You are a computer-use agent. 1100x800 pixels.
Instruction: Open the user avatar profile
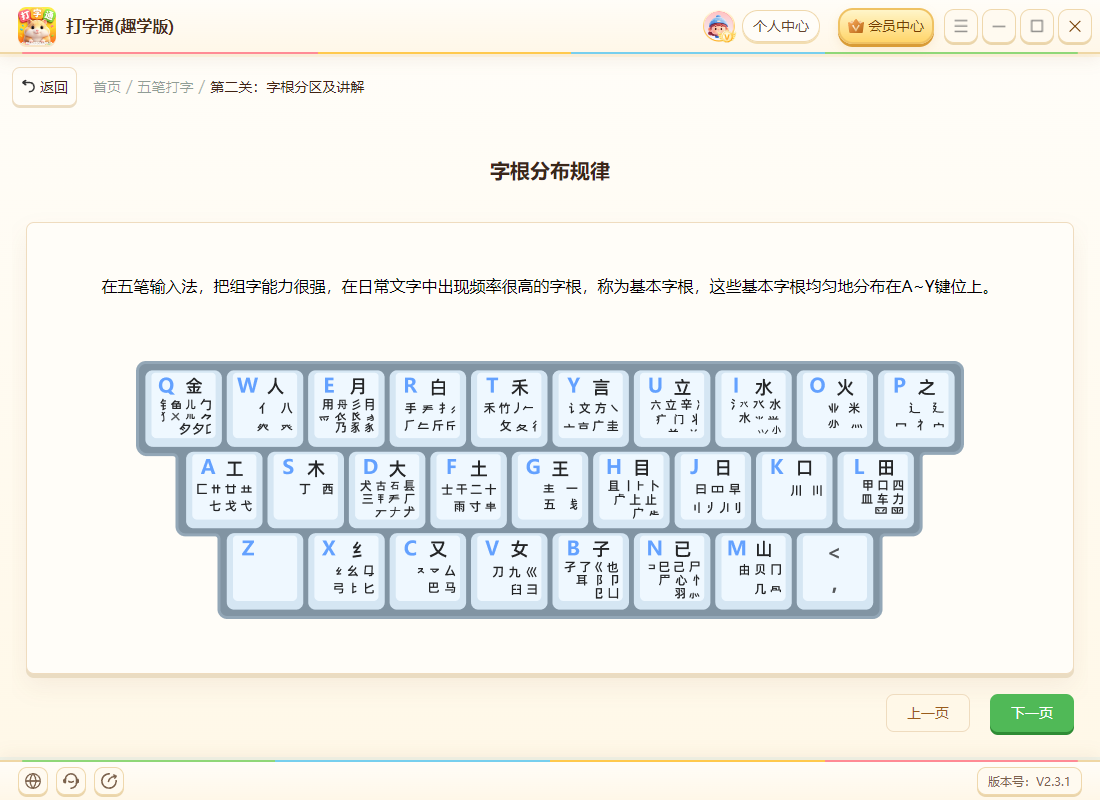point(719,27)
